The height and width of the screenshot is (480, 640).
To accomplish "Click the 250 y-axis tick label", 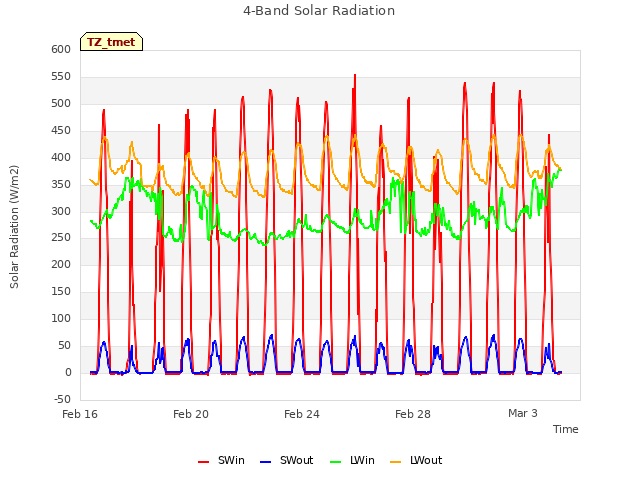I will (61, 237).
